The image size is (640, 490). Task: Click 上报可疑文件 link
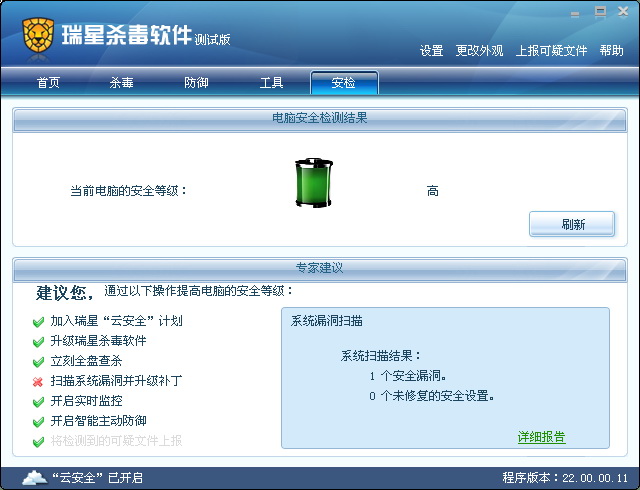click(x=551, y=51)
